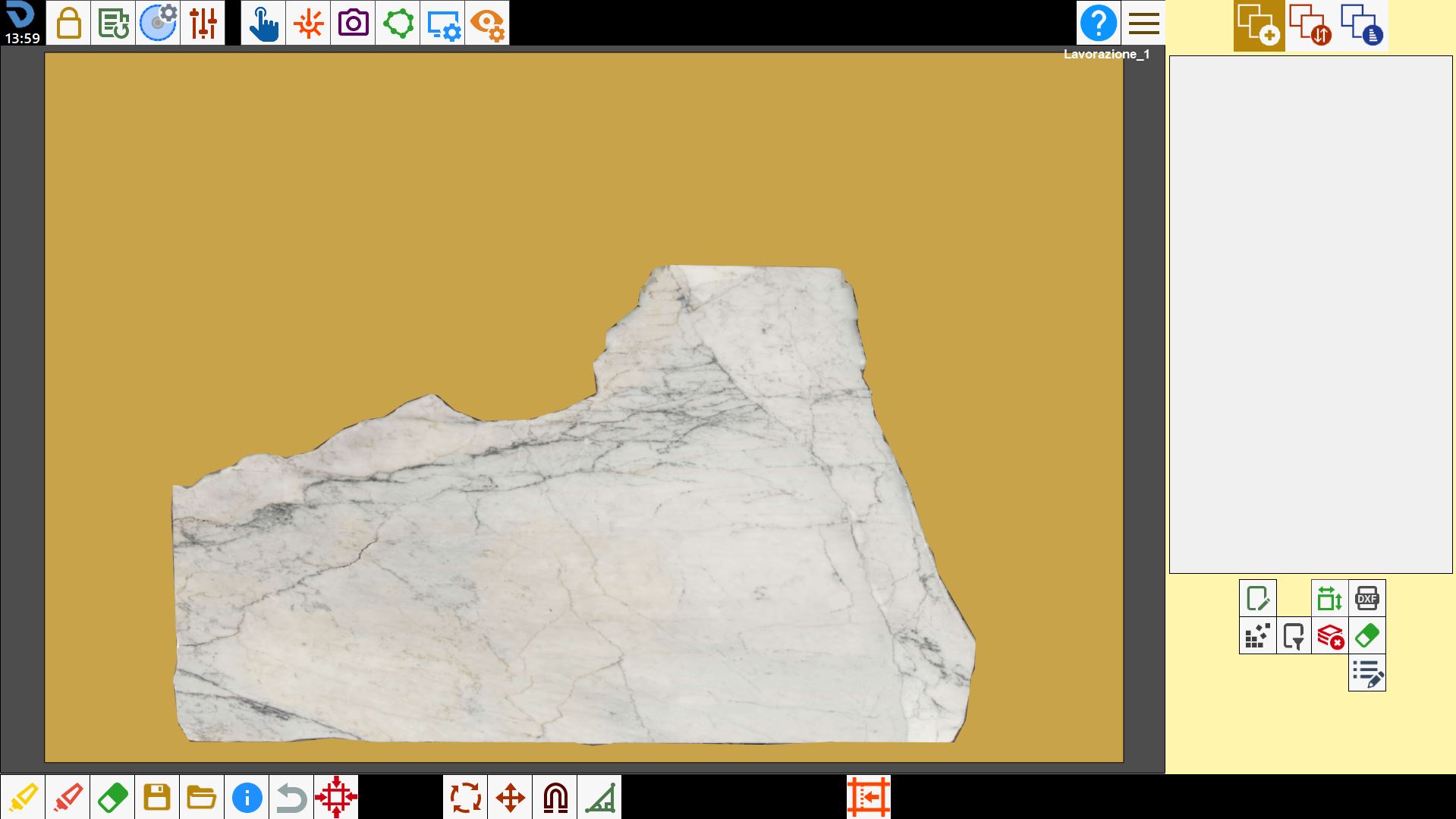Click the padlock lock icon
Screen dimensions: 1456x819
pos(68,23)
